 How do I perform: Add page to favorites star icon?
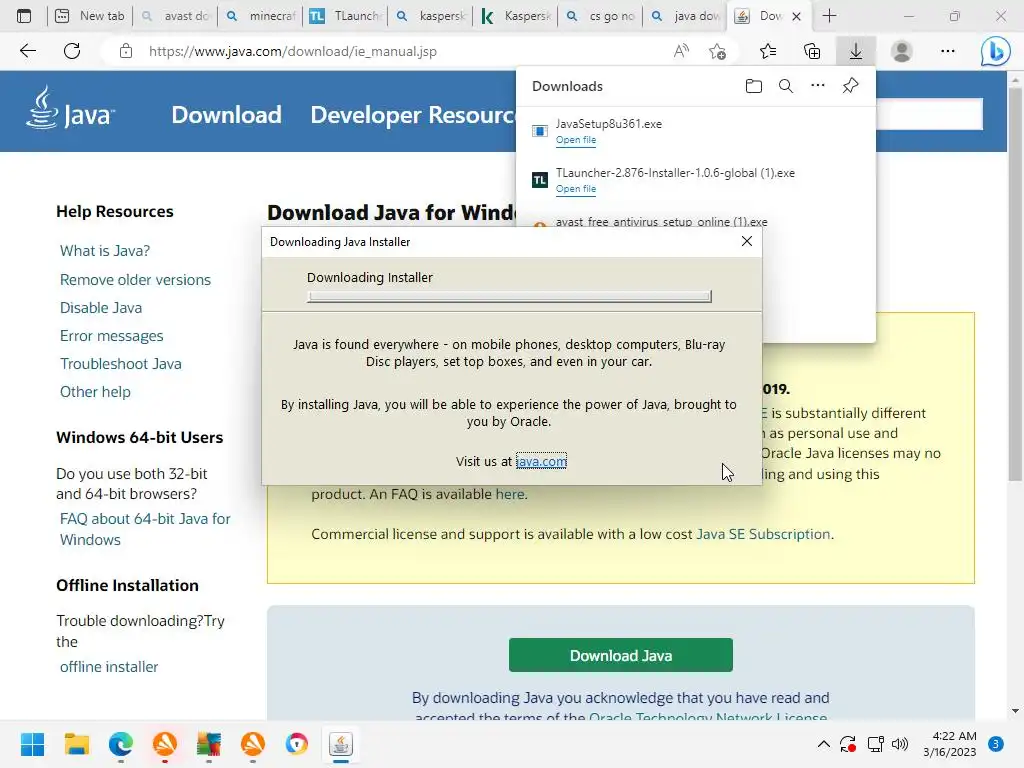(717, 51)
